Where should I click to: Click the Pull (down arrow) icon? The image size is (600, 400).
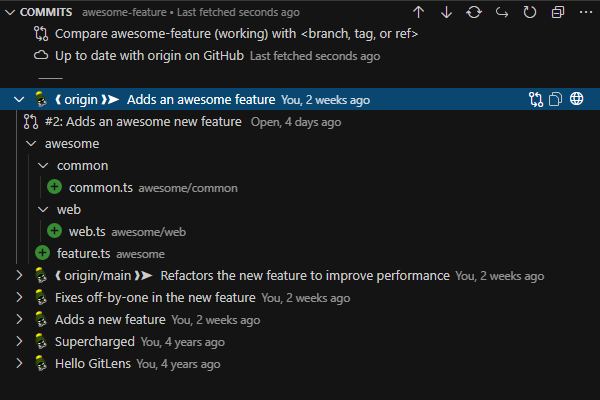click(x=446, y=12)
